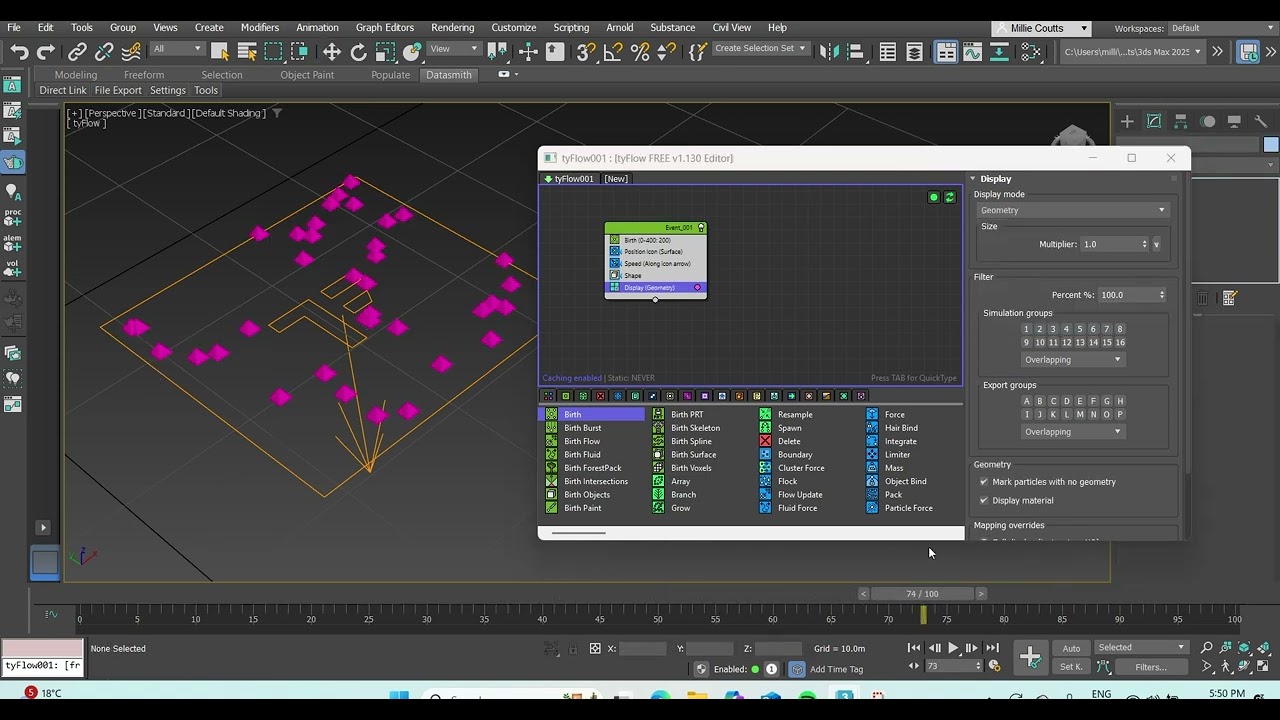Select Object tool

pyautogui.click(x=220, y=52)
